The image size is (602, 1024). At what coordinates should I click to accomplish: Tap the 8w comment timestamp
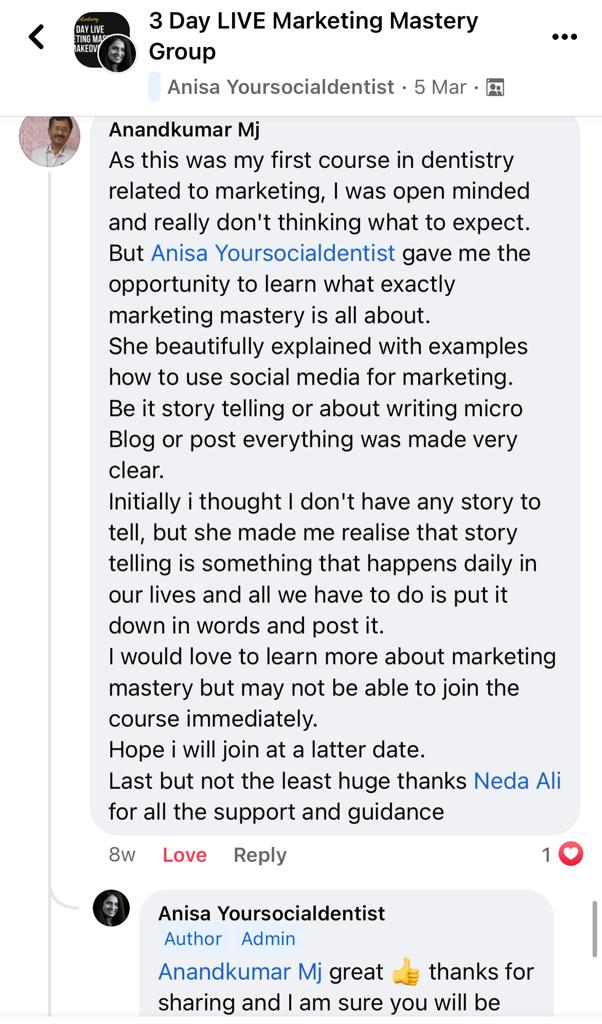tap(122, 855)
